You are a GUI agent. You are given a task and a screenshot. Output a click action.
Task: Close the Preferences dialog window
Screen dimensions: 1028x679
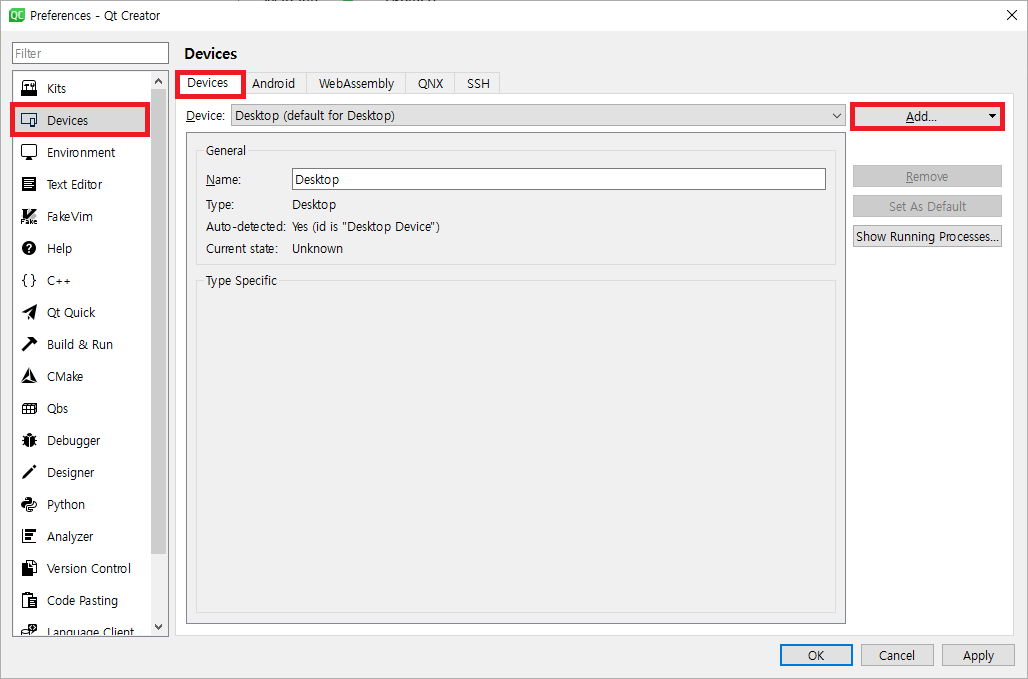[x=1012, y=15]
